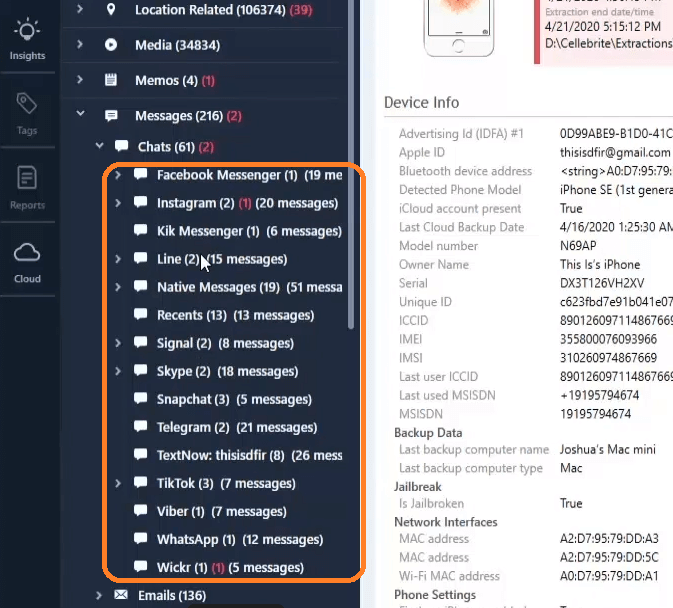Click the Viber chat bubble icon
The height and width of the screenshot is (608, 673).
pos(140,511)
